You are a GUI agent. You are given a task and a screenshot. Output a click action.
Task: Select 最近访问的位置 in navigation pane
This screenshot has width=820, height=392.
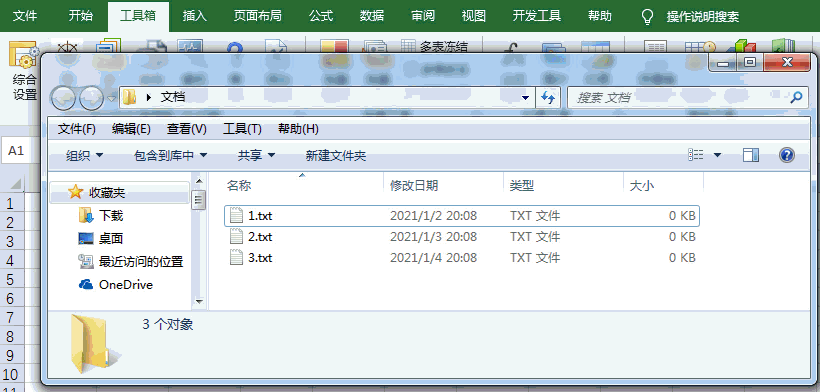click(141, 261)
